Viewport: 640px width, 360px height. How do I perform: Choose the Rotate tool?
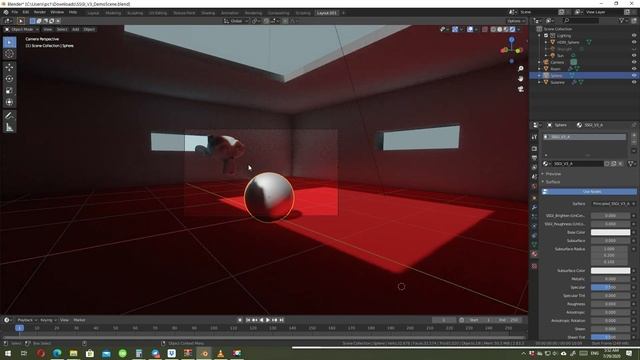point(9,79)
